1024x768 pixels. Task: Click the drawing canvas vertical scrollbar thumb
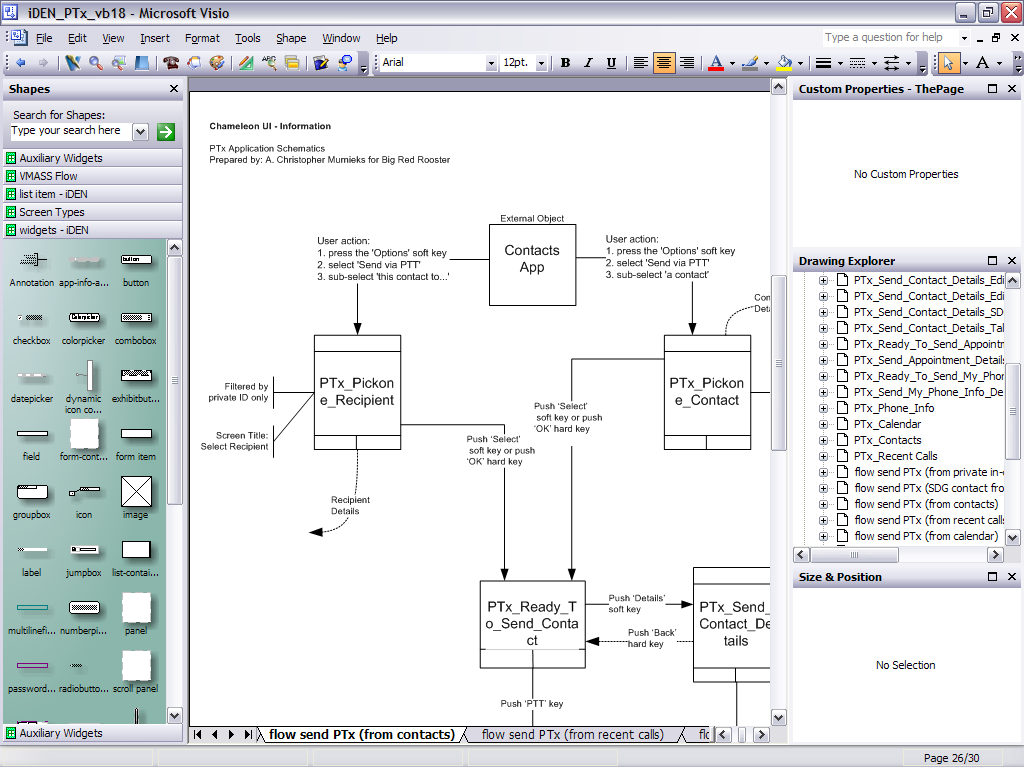point(778,363)
